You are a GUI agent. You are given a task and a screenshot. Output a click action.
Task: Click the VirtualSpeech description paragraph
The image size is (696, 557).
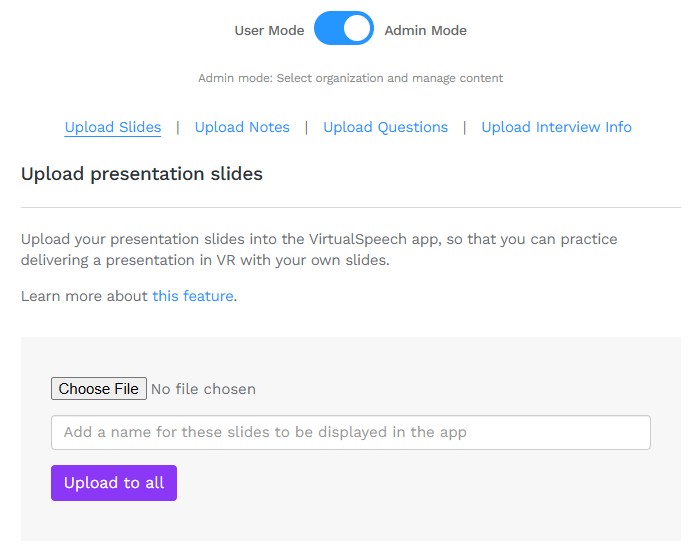pos(319,249)
